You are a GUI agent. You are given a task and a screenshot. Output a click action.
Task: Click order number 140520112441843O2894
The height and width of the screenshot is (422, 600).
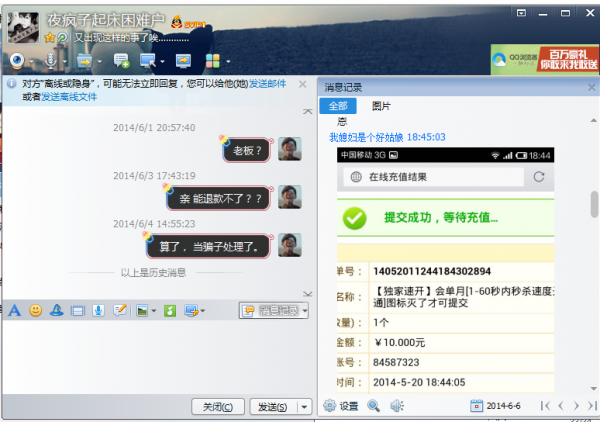(432, 271)
